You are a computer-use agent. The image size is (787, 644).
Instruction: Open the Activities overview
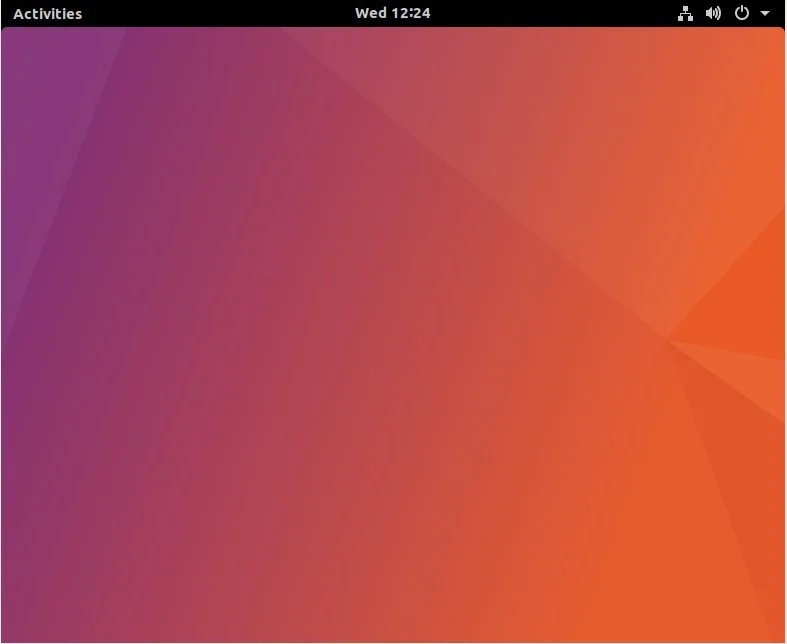click(48, 14)
